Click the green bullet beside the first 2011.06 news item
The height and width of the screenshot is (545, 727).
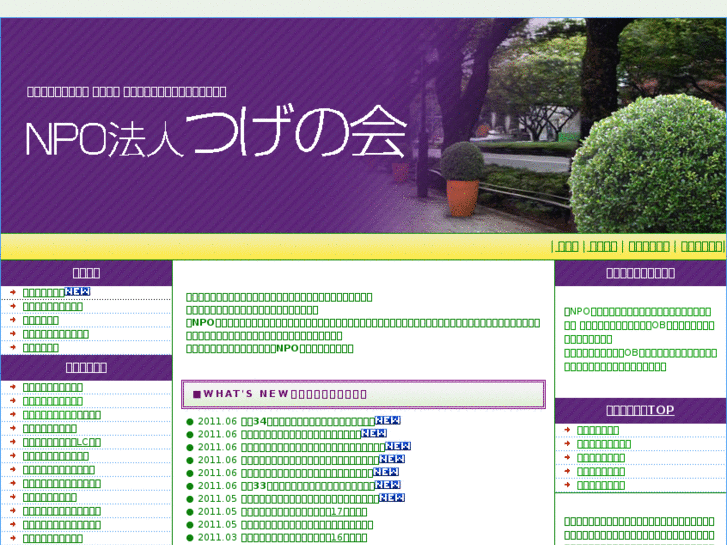pyautogui.click(x=190, y=421)
